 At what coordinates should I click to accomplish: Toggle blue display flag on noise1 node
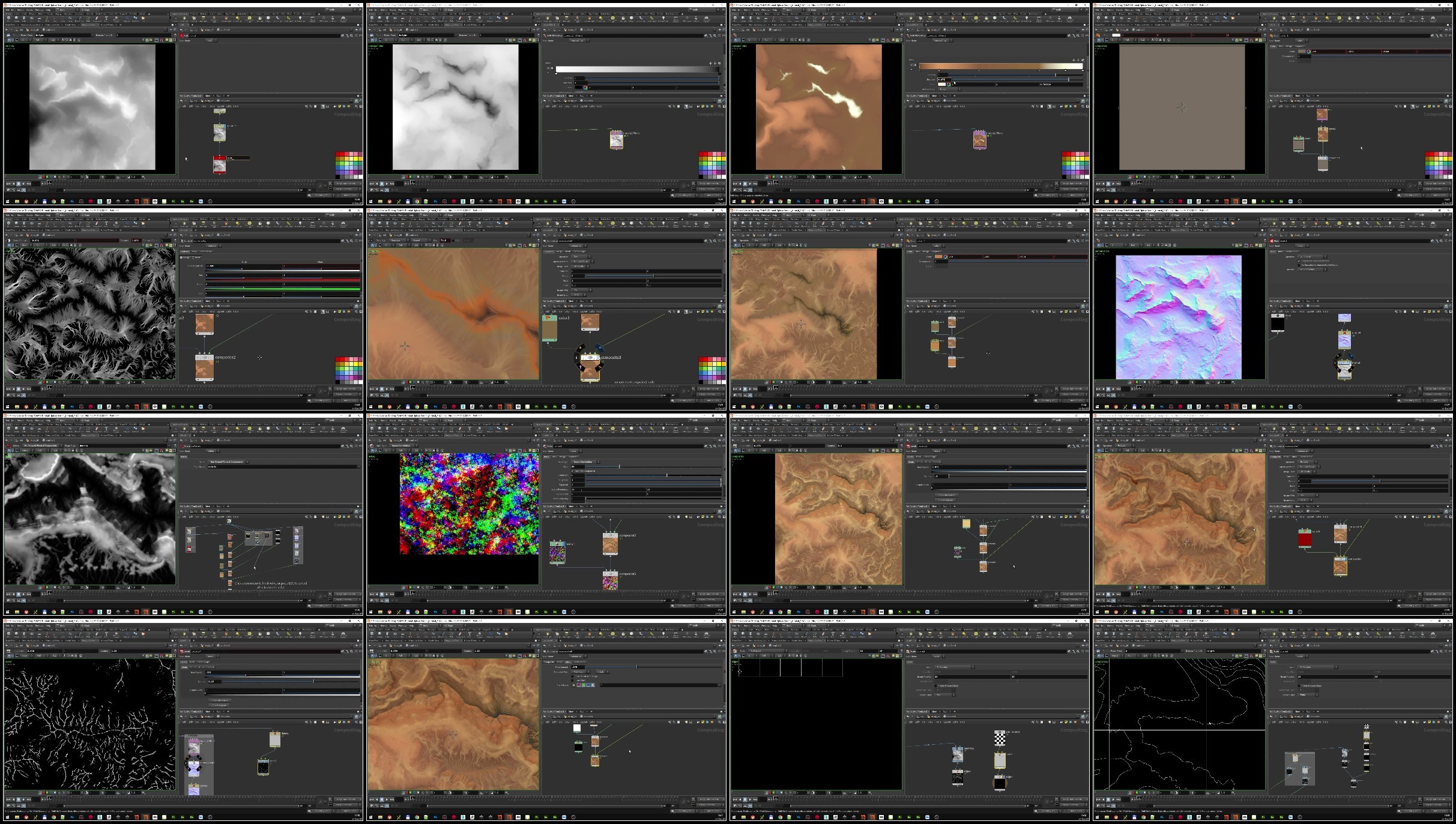pyautogui.click(x=565, y=544)
